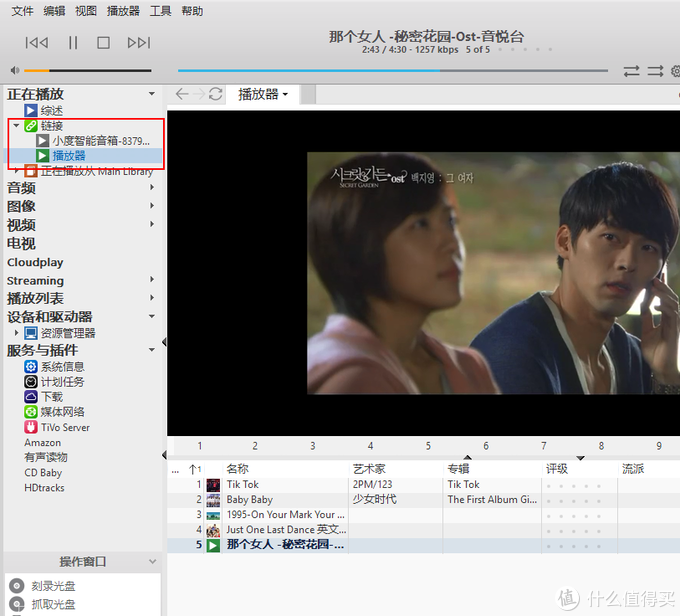Open the CD Baby service link
Screen dimensions: 680x616
pos(43,472)
